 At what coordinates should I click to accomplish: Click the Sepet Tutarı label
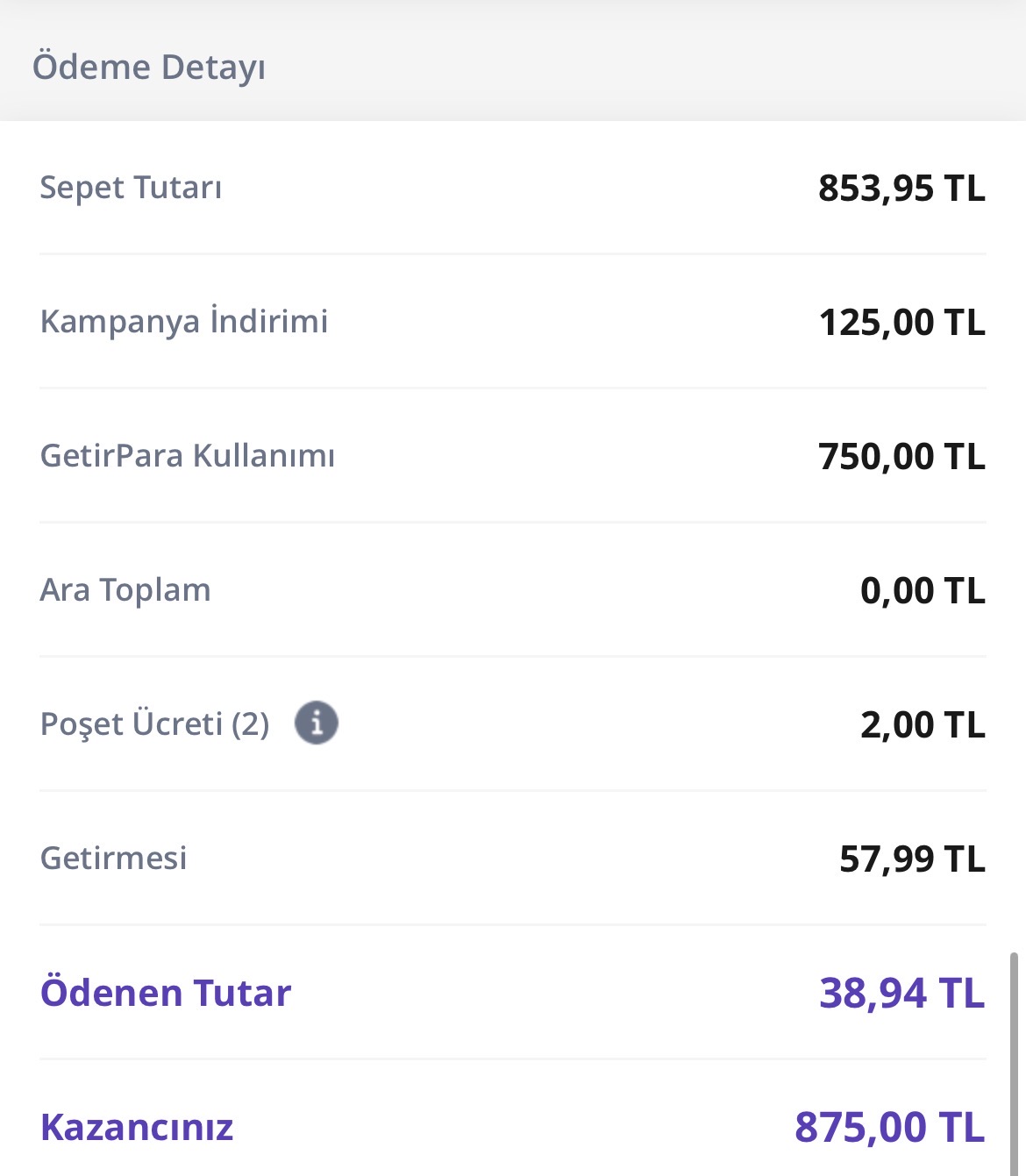[131, 188]
